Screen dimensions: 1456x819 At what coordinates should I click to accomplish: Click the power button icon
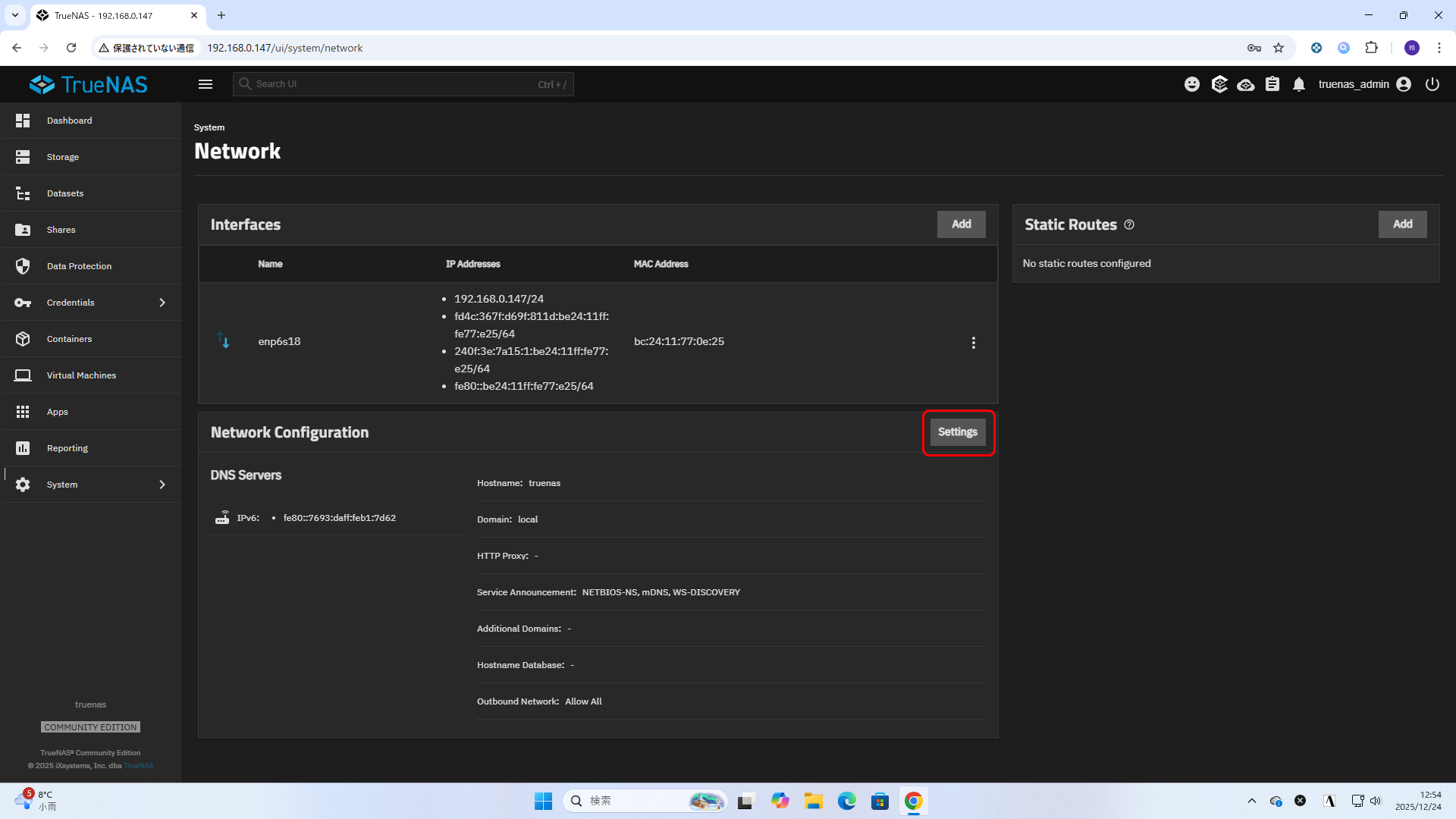coord(1432,84)
